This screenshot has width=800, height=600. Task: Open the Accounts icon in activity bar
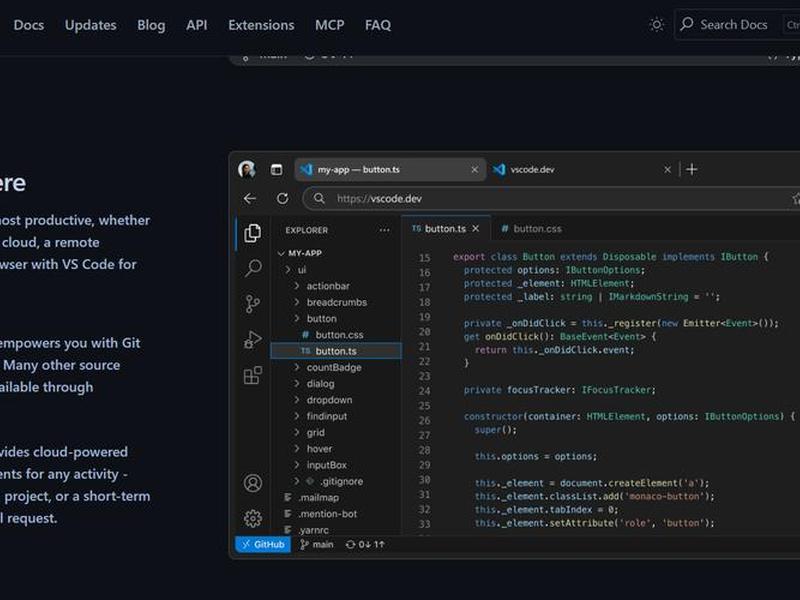(x=253, y=483)
